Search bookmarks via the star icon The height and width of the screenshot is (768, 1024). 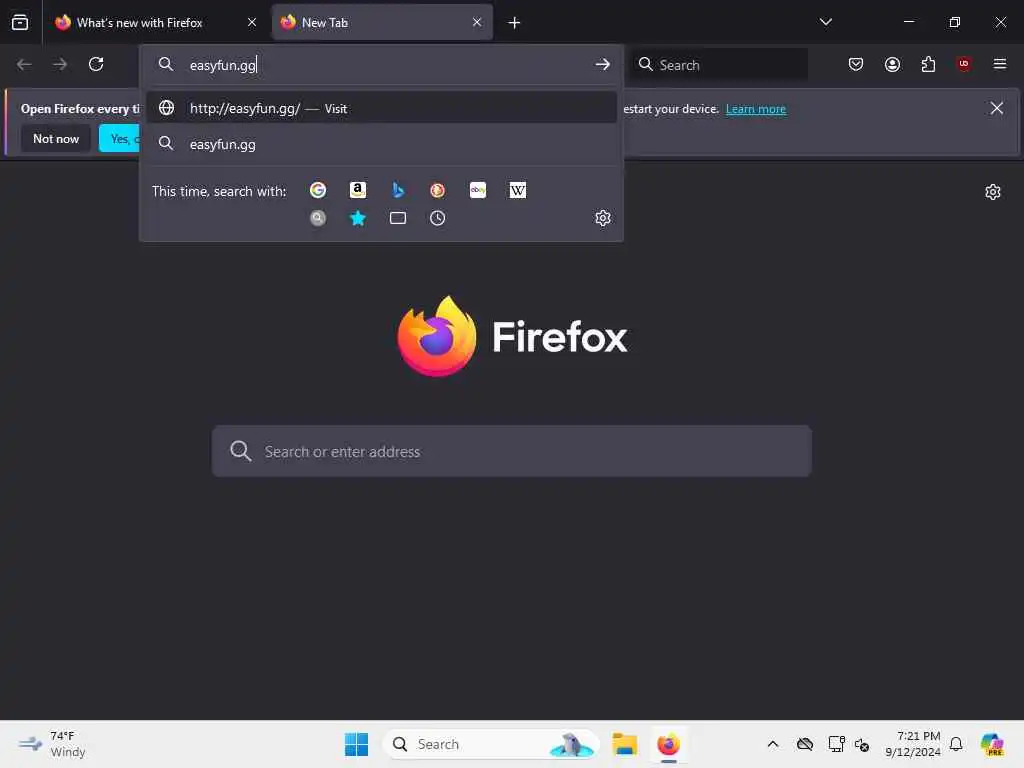pyautogui.click(x=358, y=218)
